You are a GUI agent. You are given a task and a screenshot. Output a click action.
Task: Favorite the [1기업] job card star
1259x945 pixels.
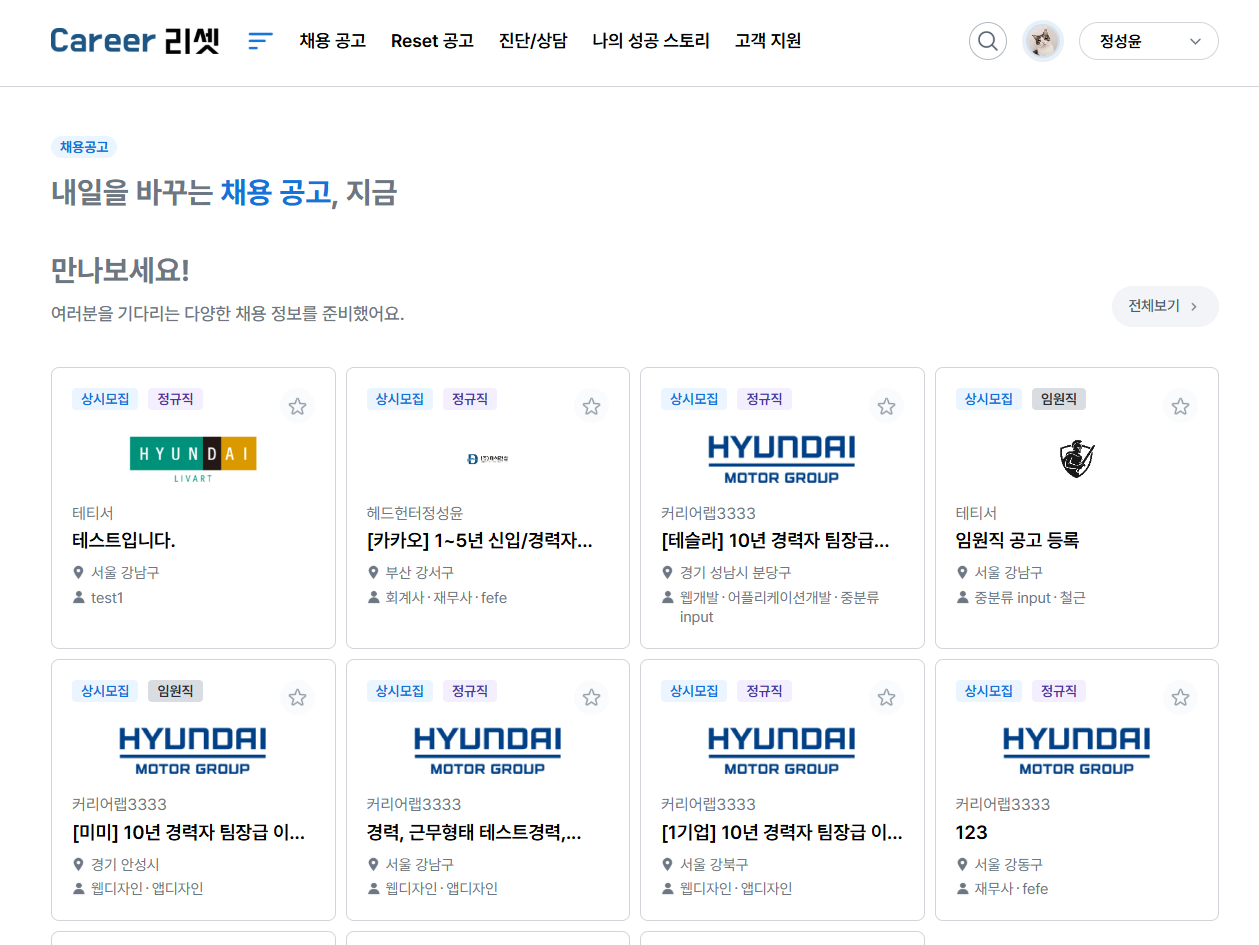[886, 698]
